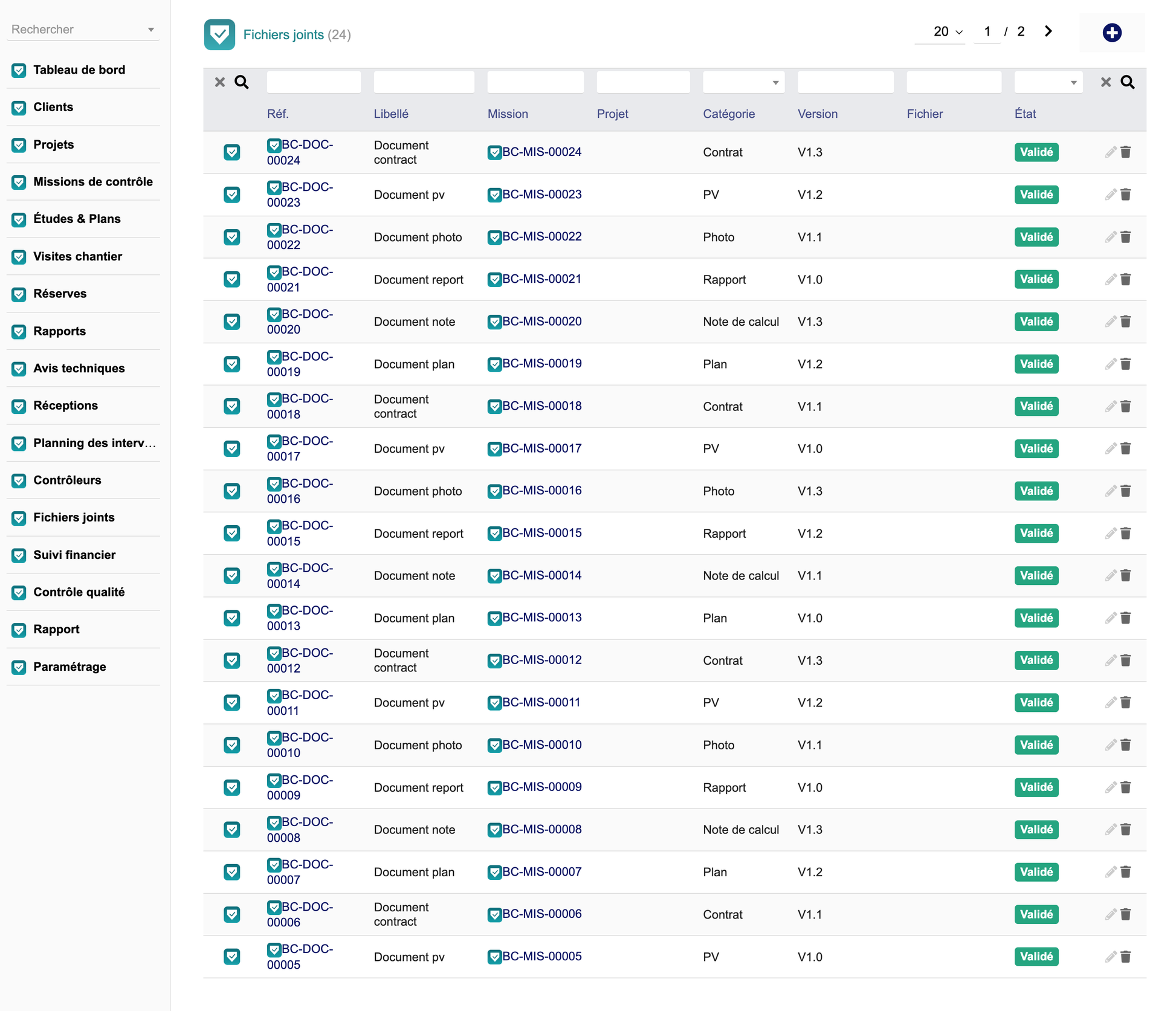Screen dimensions: 1176x1011
Task: Open document link BC-DOC-00016
Action: pyautogui.click(x=300, y=491)
